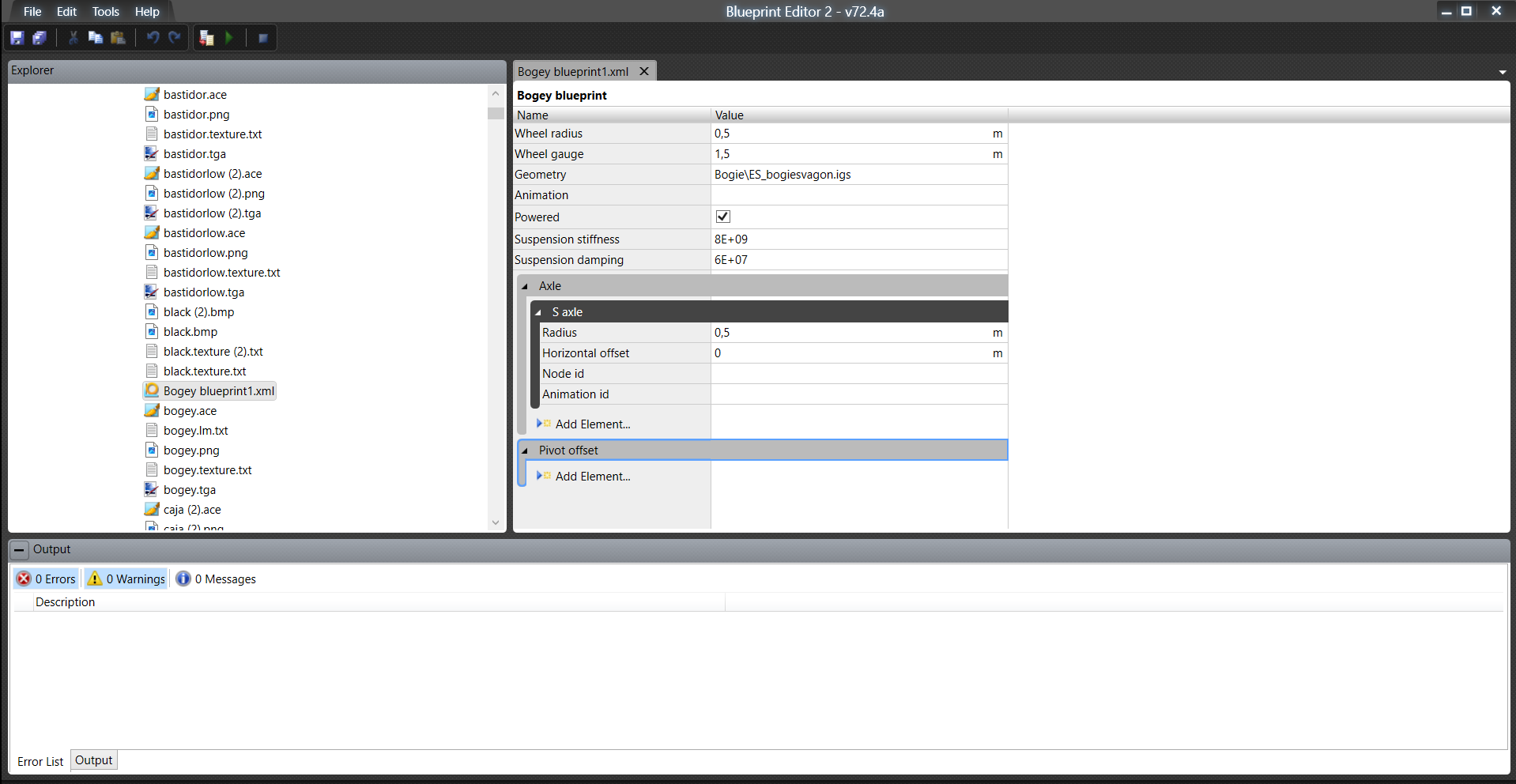Select the bastidor.ace file icon

pyautogui.click(x=152, y=94)
